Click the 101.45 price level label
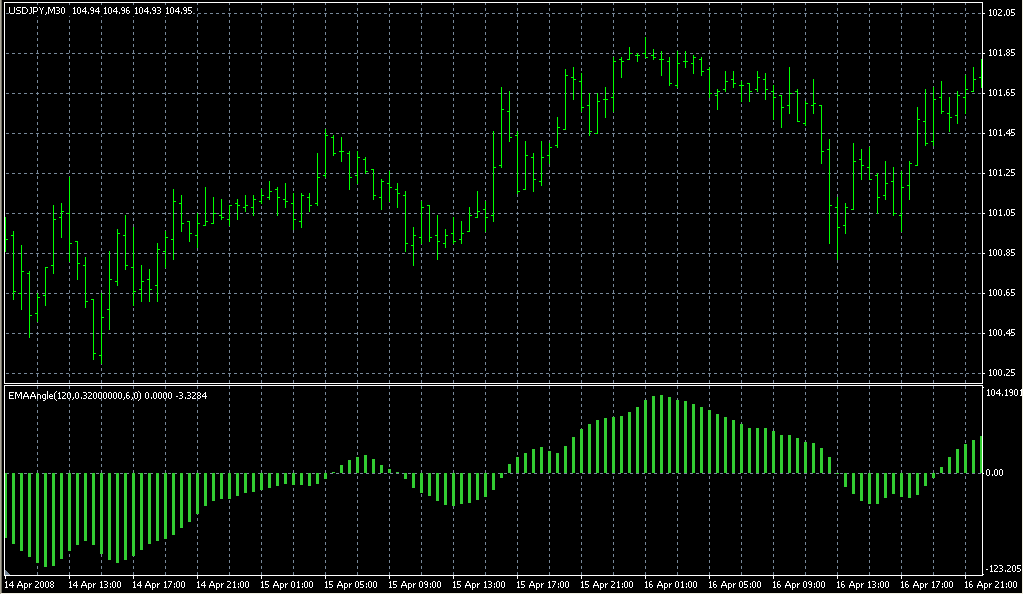 1002,133
